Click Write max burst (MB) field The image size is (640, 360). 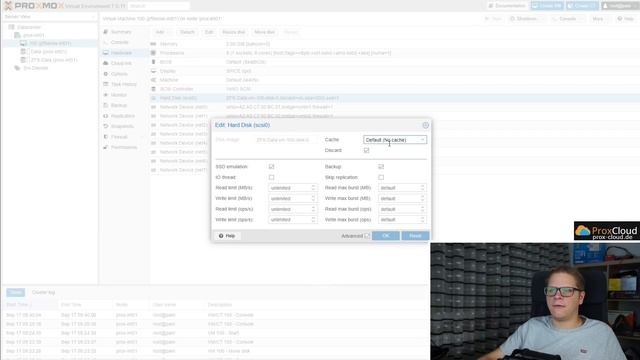pos(402,198)
